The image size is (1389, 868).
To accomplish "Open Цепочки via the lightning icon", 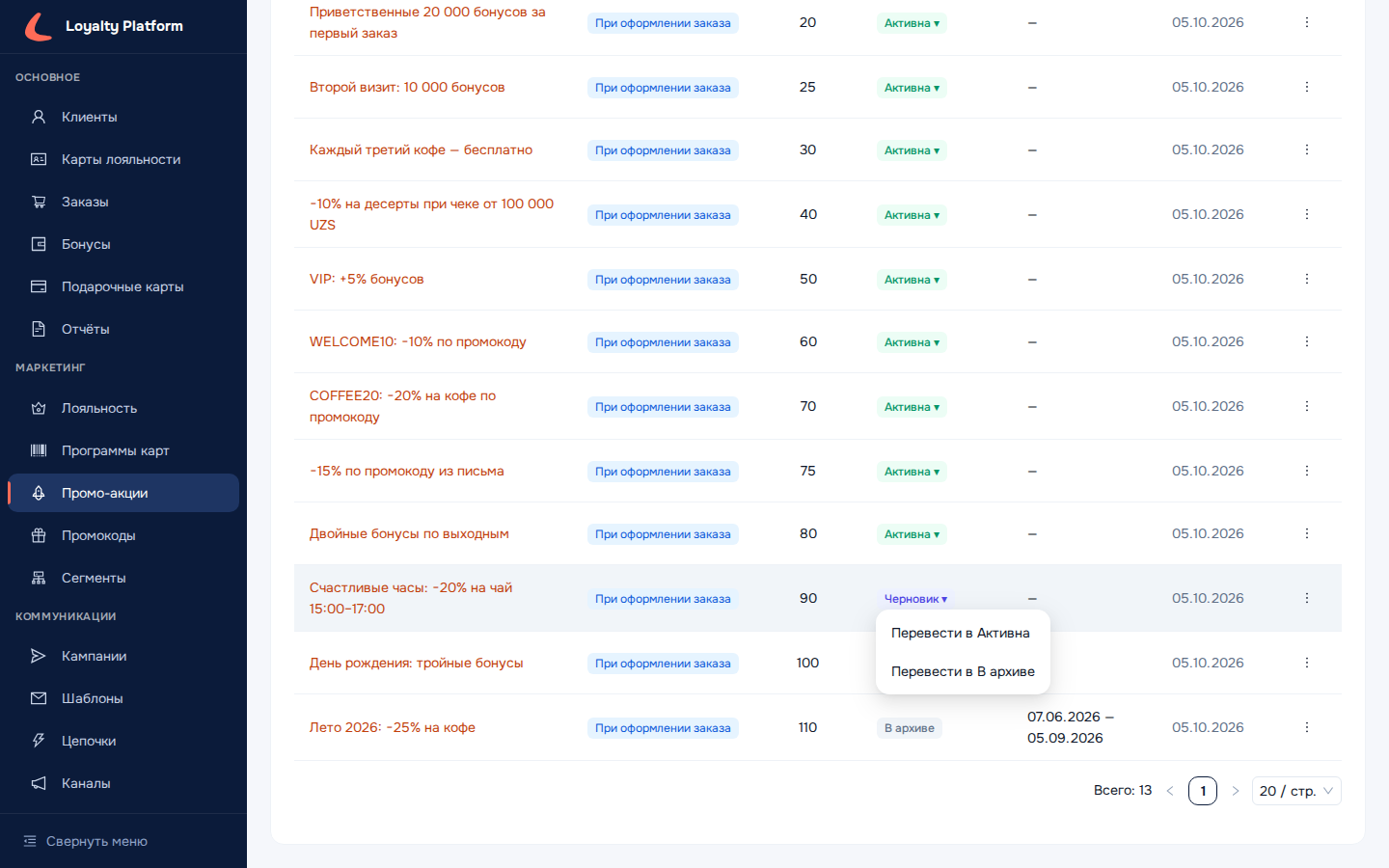I will pos(39,741).
